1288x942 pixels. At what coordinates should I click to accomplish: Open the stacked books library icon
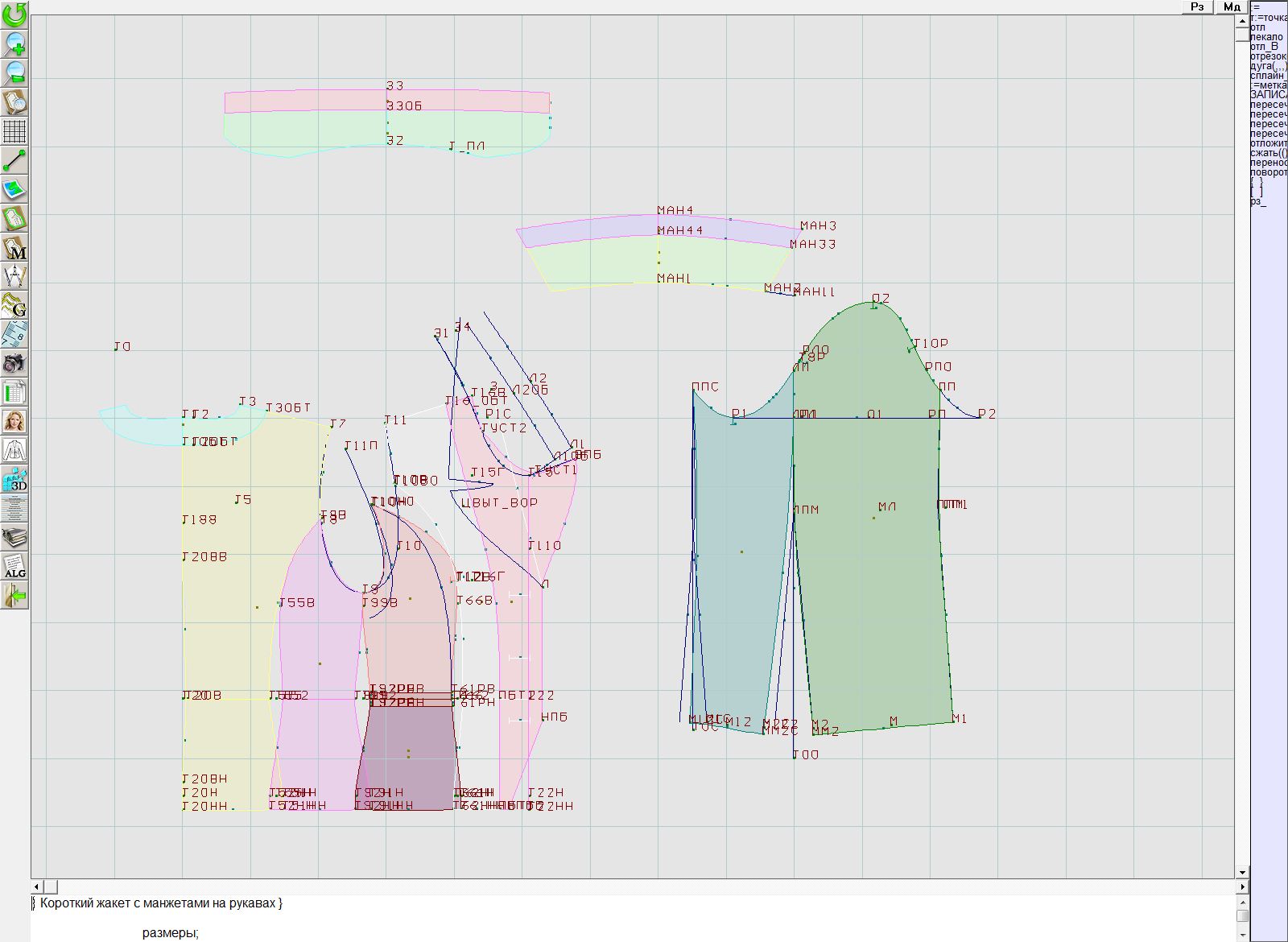(x=14, y=537)
